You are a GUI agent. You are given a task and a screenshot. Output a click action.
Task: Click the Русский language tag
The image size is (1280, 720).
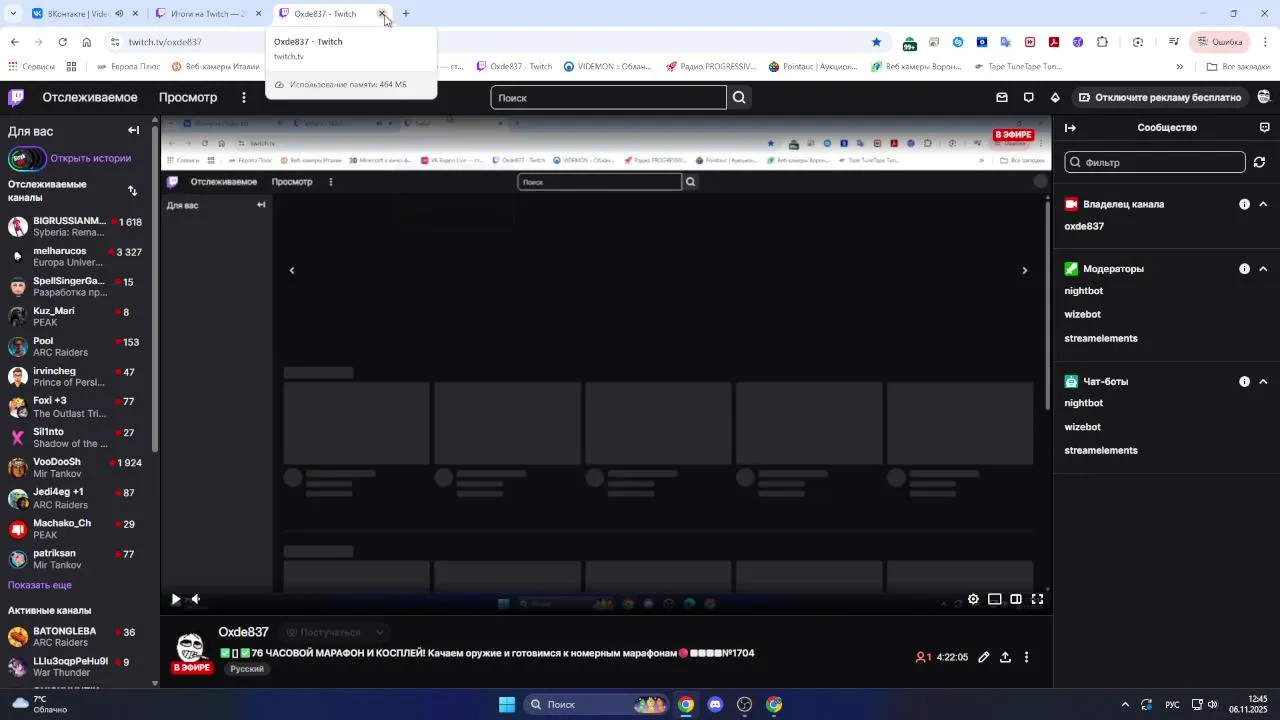(247, 669)
